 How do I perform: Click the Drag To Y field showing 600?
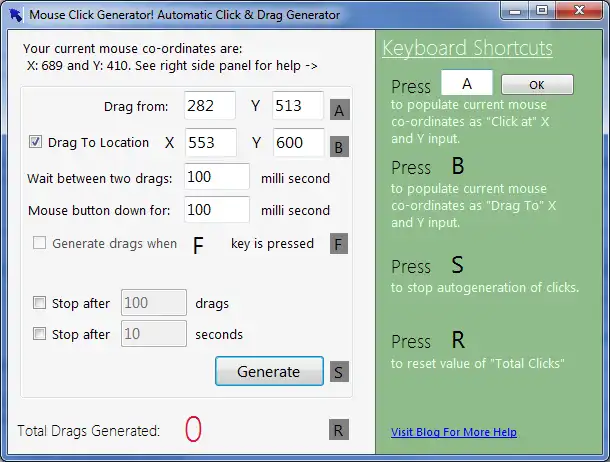point(298,142)
